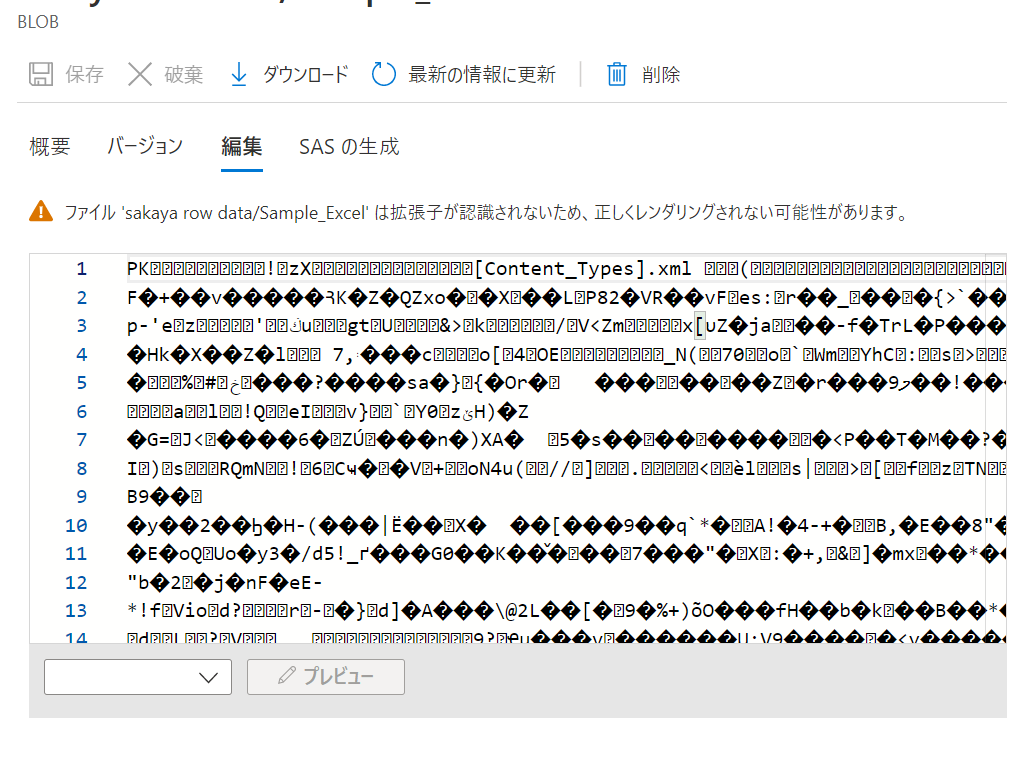The width and height of the screenshot is (1030, 760).
Task: Click the 破棄 discard label
Action: (x=184, y=74)
